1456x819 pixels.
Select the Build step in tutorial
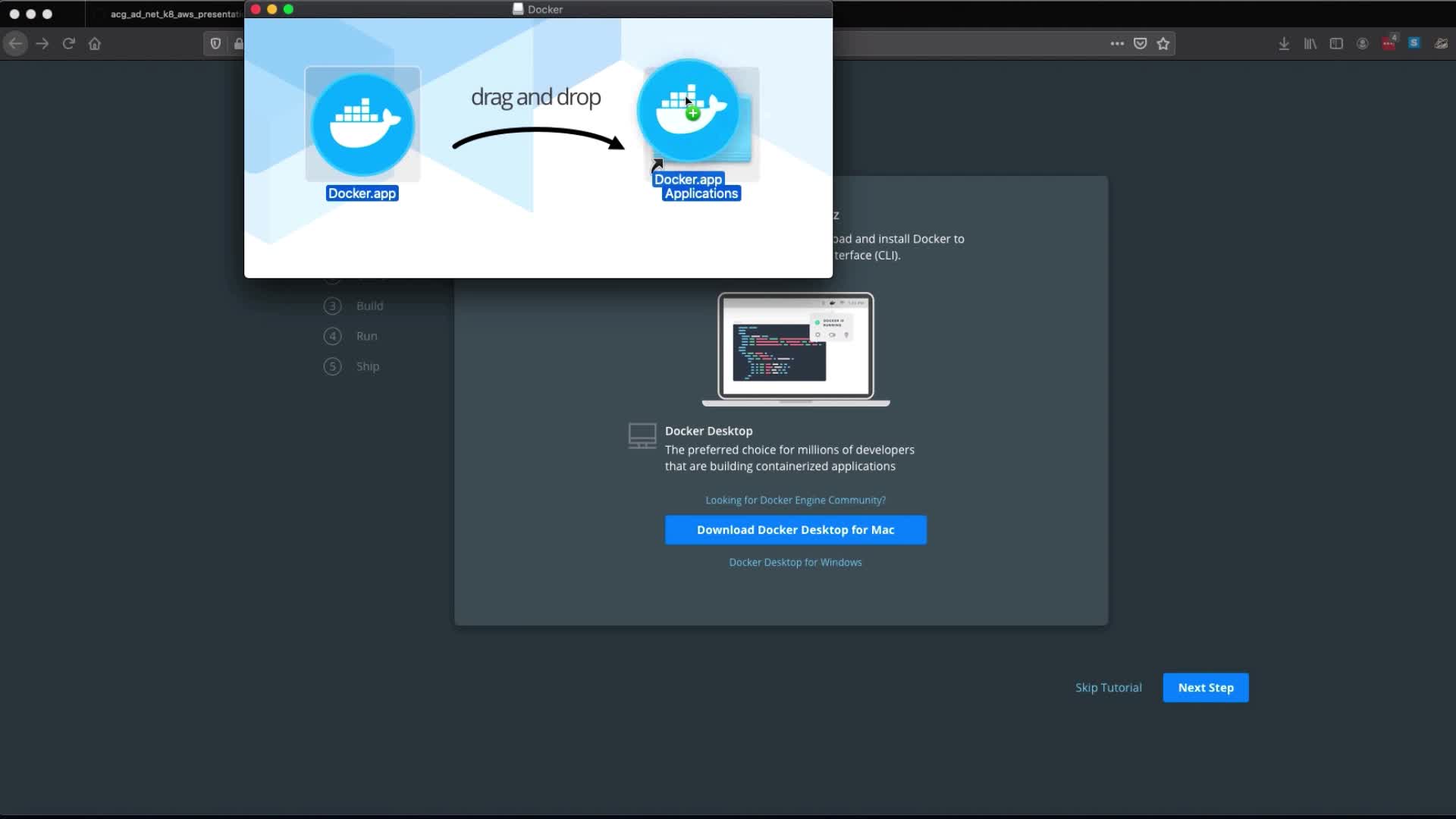coord(369,306)
